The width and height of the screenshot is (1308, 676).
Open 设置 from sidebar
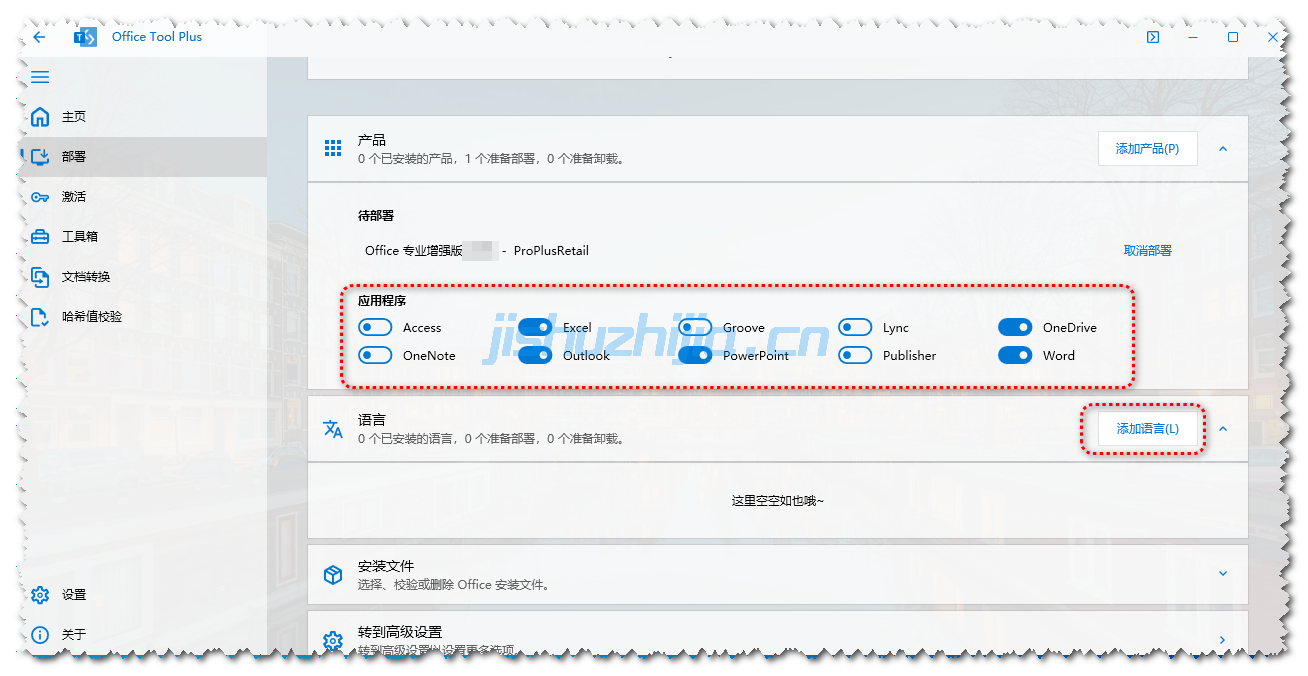143,595
